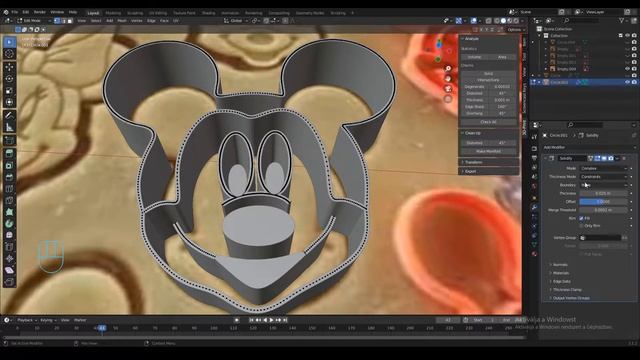Open the Thickness Mode dropdown

(x=603, y=177)
